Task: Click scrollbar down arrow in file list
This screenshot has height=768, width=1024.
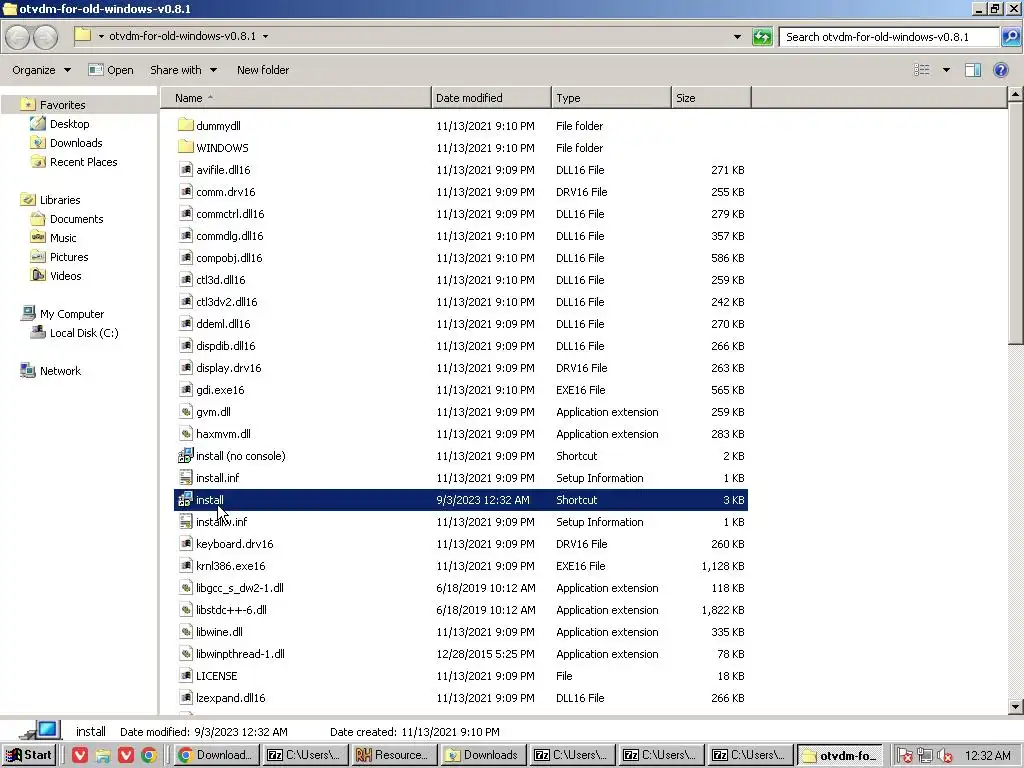Action: (x=1015, y=706)
